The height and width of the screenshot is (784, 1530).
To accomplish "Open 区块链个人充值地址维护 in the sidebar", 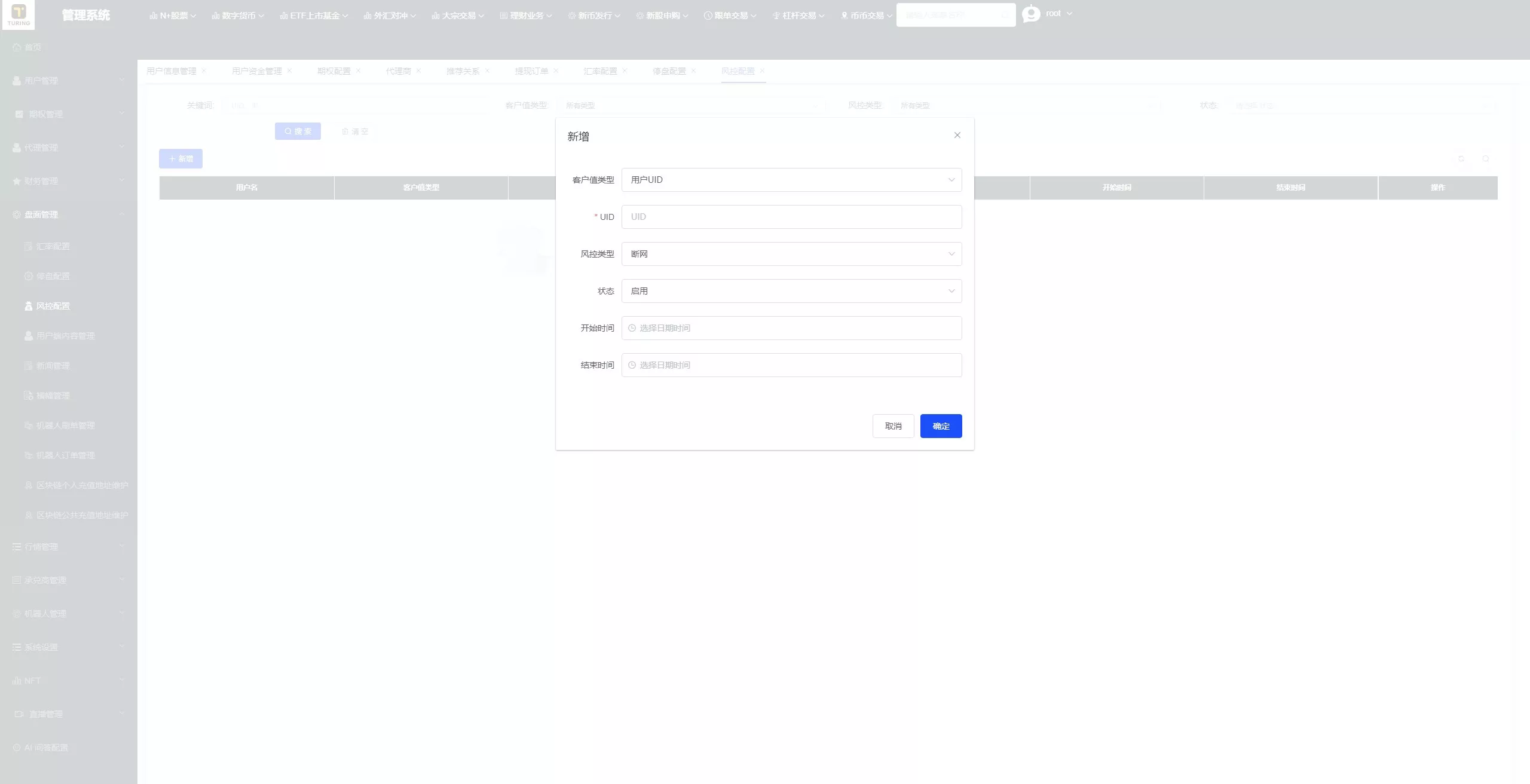I will point(69,485).
